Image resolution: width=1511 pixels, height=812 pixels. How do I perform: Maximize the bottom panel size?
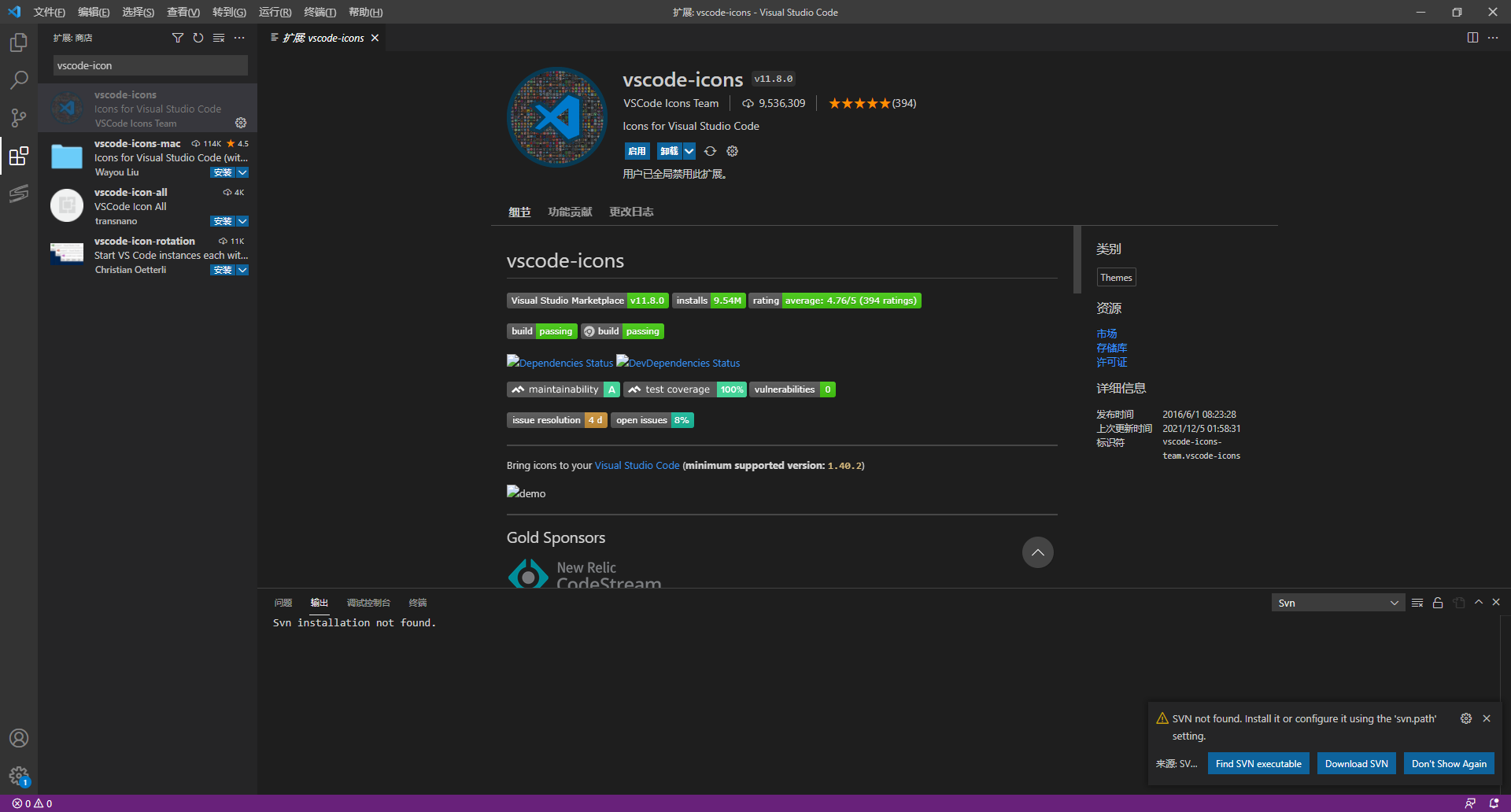point(1479,602)
